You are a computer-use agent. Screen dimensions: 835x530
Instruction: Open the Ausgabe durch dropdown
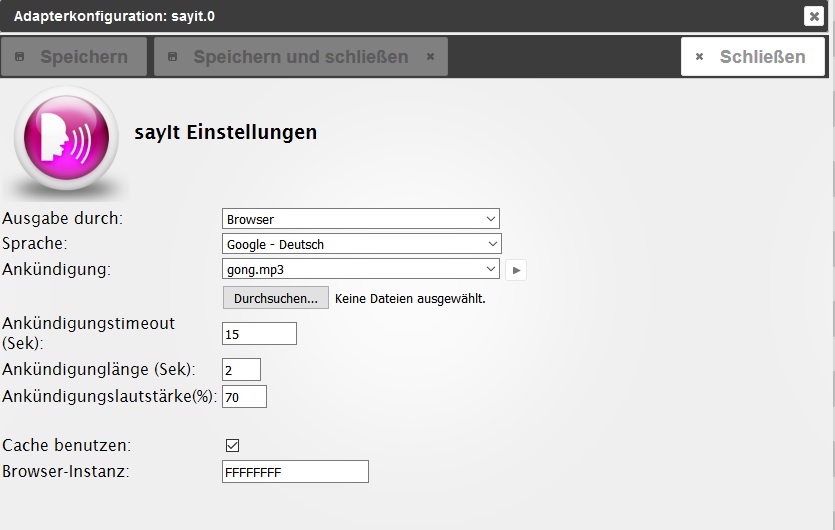point(360,219)
